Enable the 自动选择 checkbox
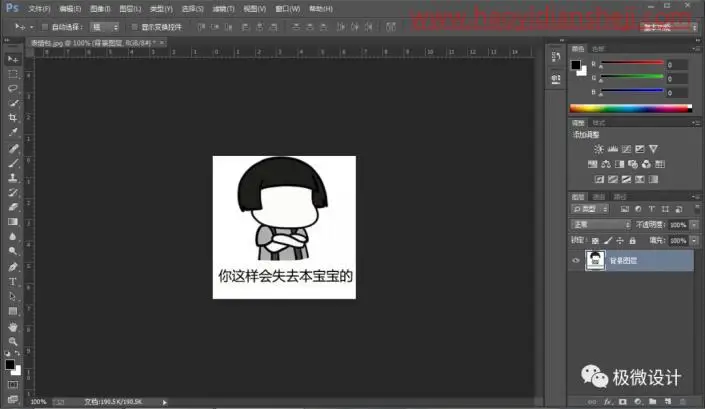The height and width of the screenshot is (409, 705). pos(45,27)
